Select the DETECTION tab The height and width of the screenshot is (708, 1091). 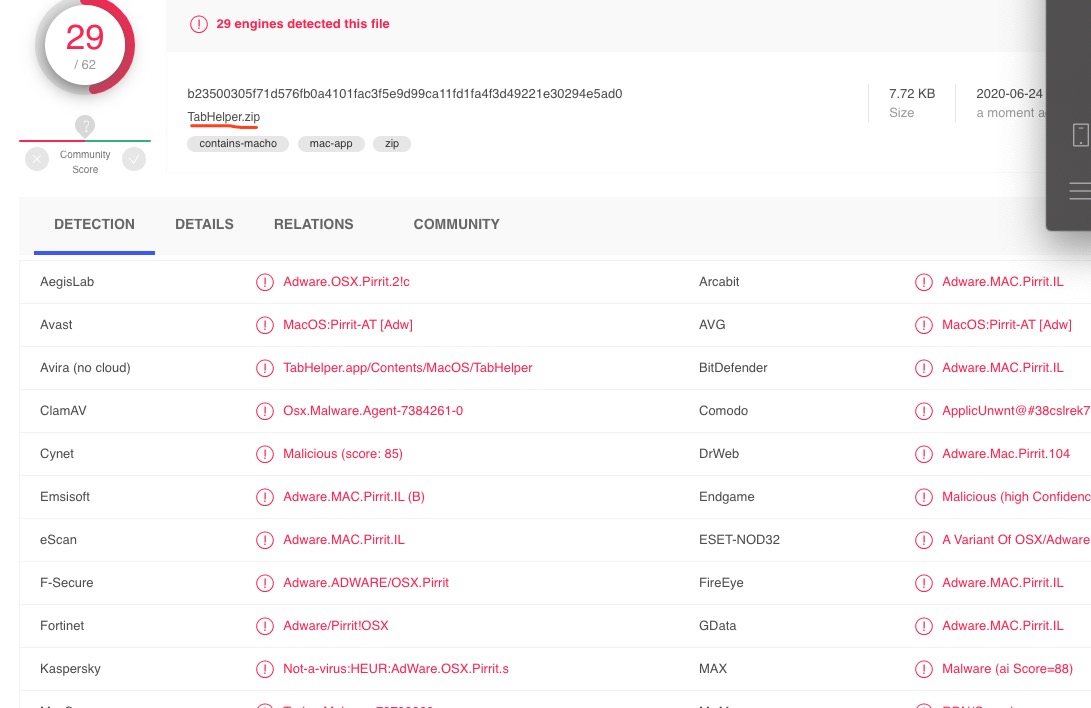click(94, 224)
